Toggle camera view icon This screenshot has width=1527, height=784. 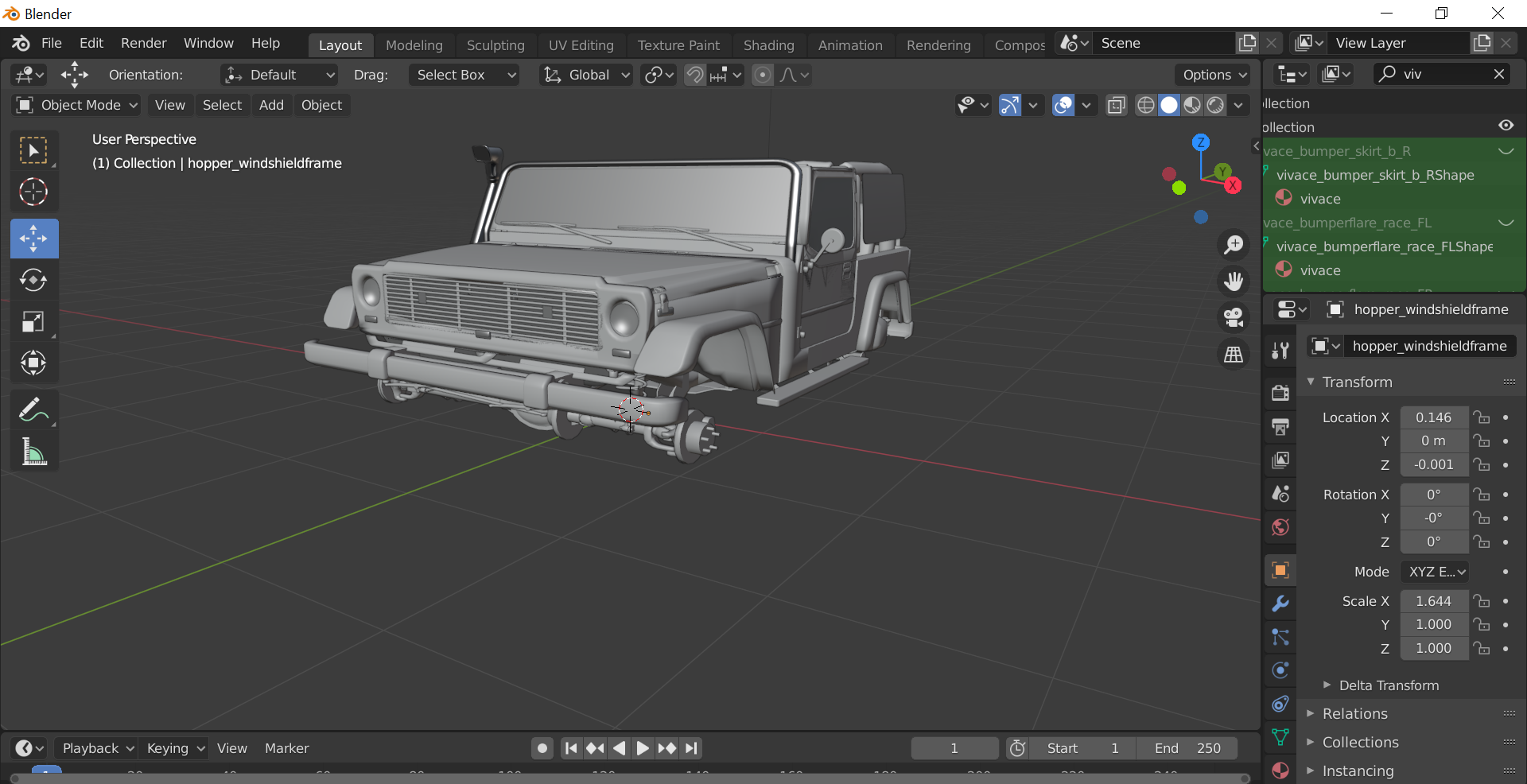1234,317
